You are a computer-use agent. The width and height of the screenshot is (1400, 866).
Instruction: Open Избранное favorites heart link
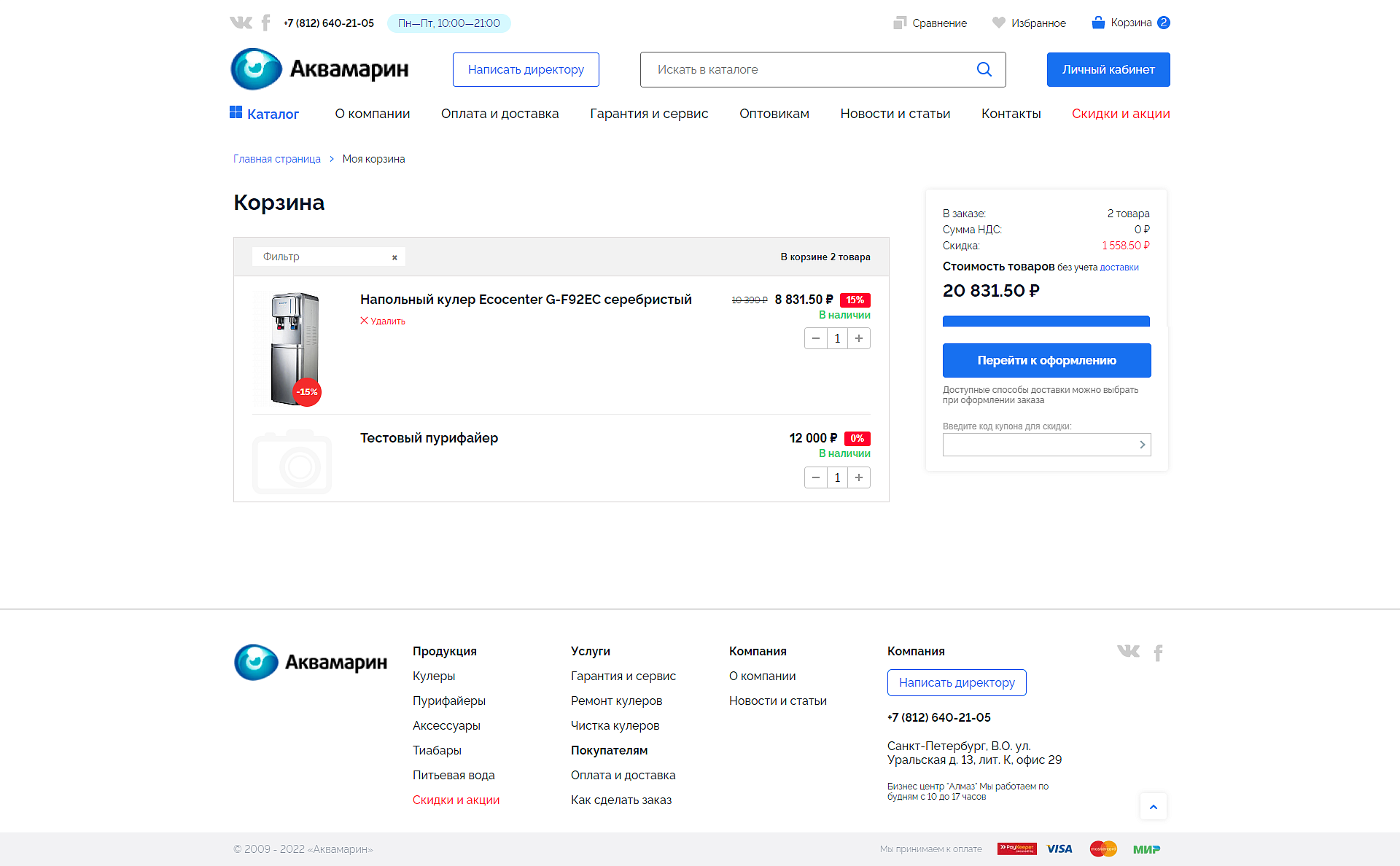pyautogui.click(x=1030, y=23)
